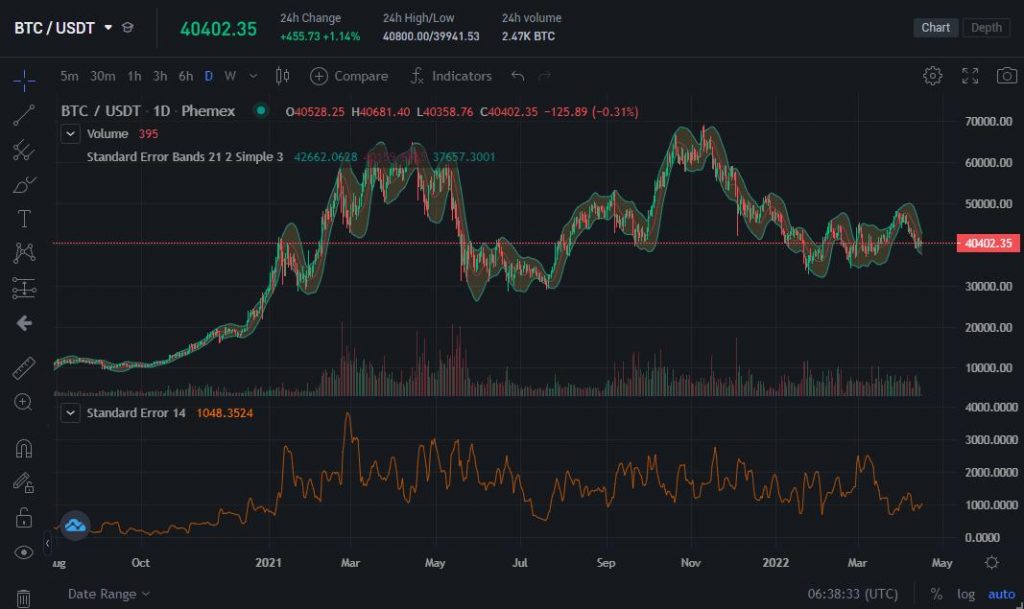
Task: Select the D daily timeframe
Action: [x=208, y=76]
